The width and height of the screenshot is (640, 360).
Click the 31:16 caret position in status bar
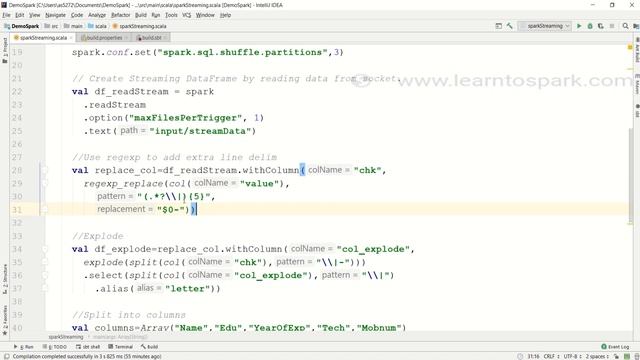[533, 356]
